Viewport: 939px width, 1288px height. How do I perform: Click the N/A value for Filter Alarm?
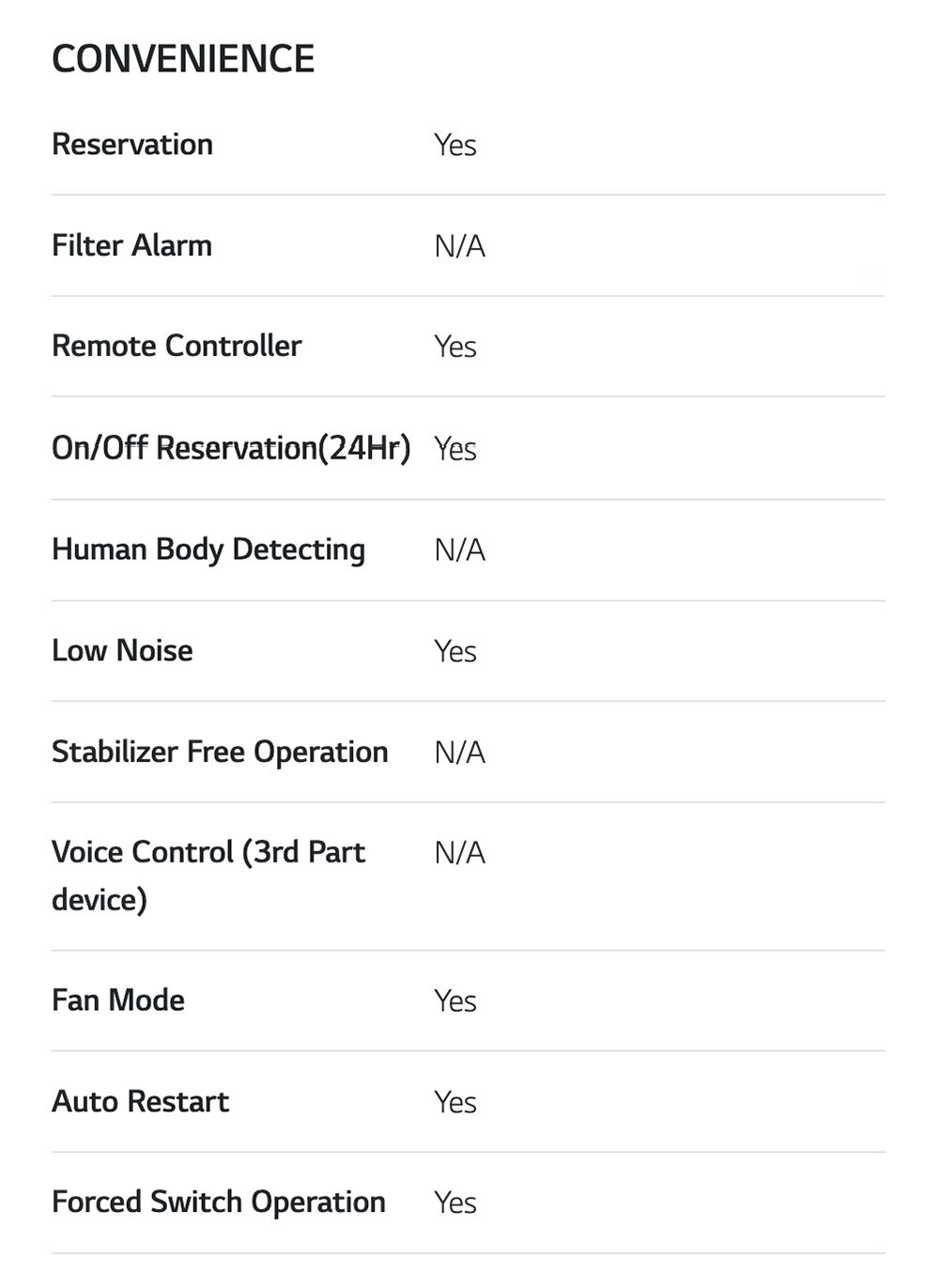[x=459, y=247]
